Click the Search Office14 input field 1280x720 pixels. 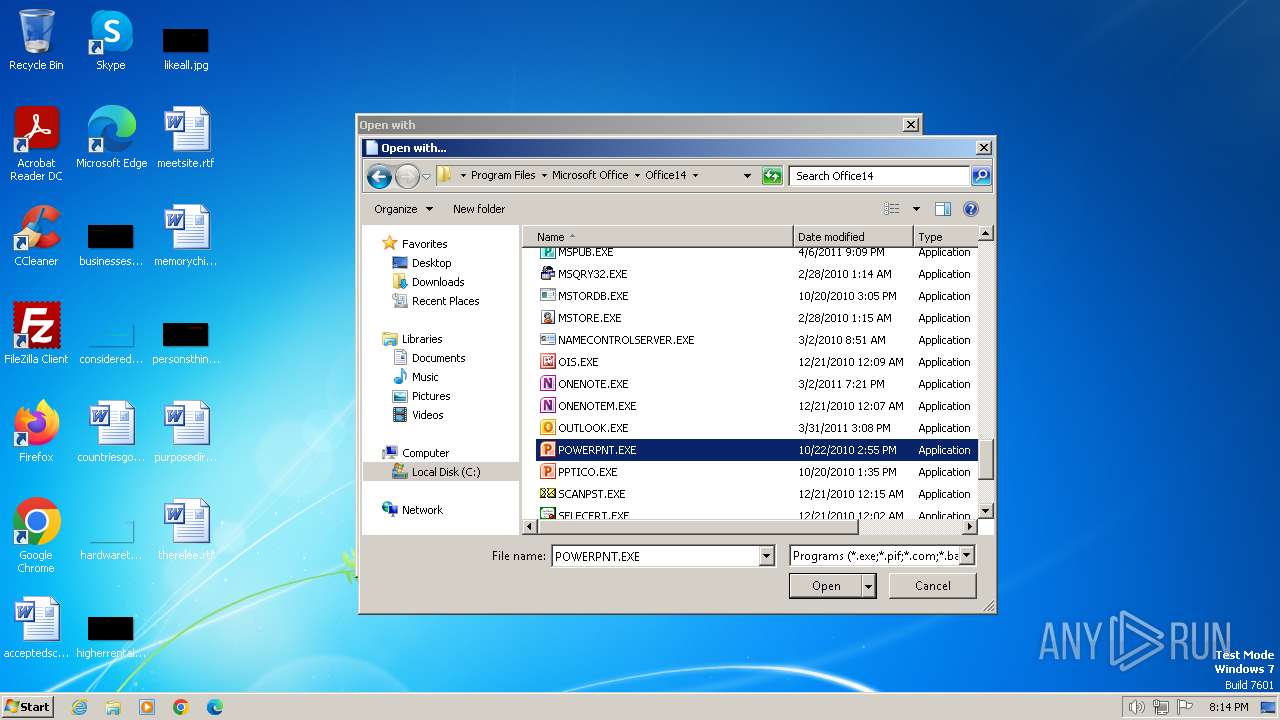(879, 176)
